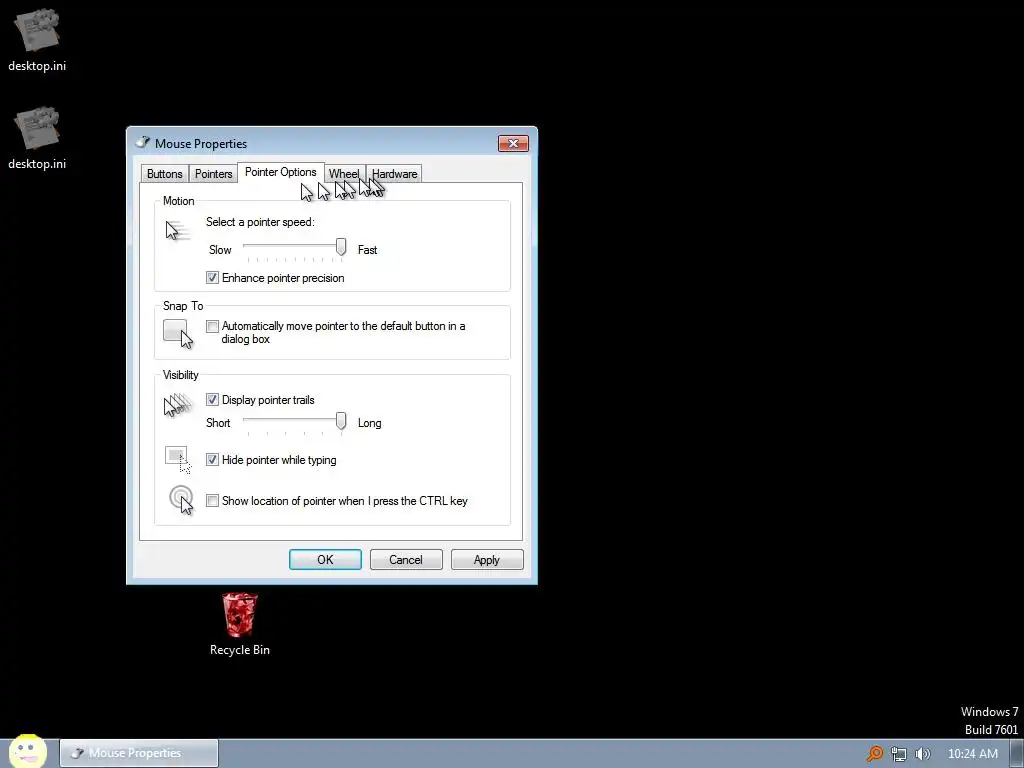Click the mouse icon in dialog title bar
The height and width of the screenshot is (768, 1024).
(x=143, y=142)
